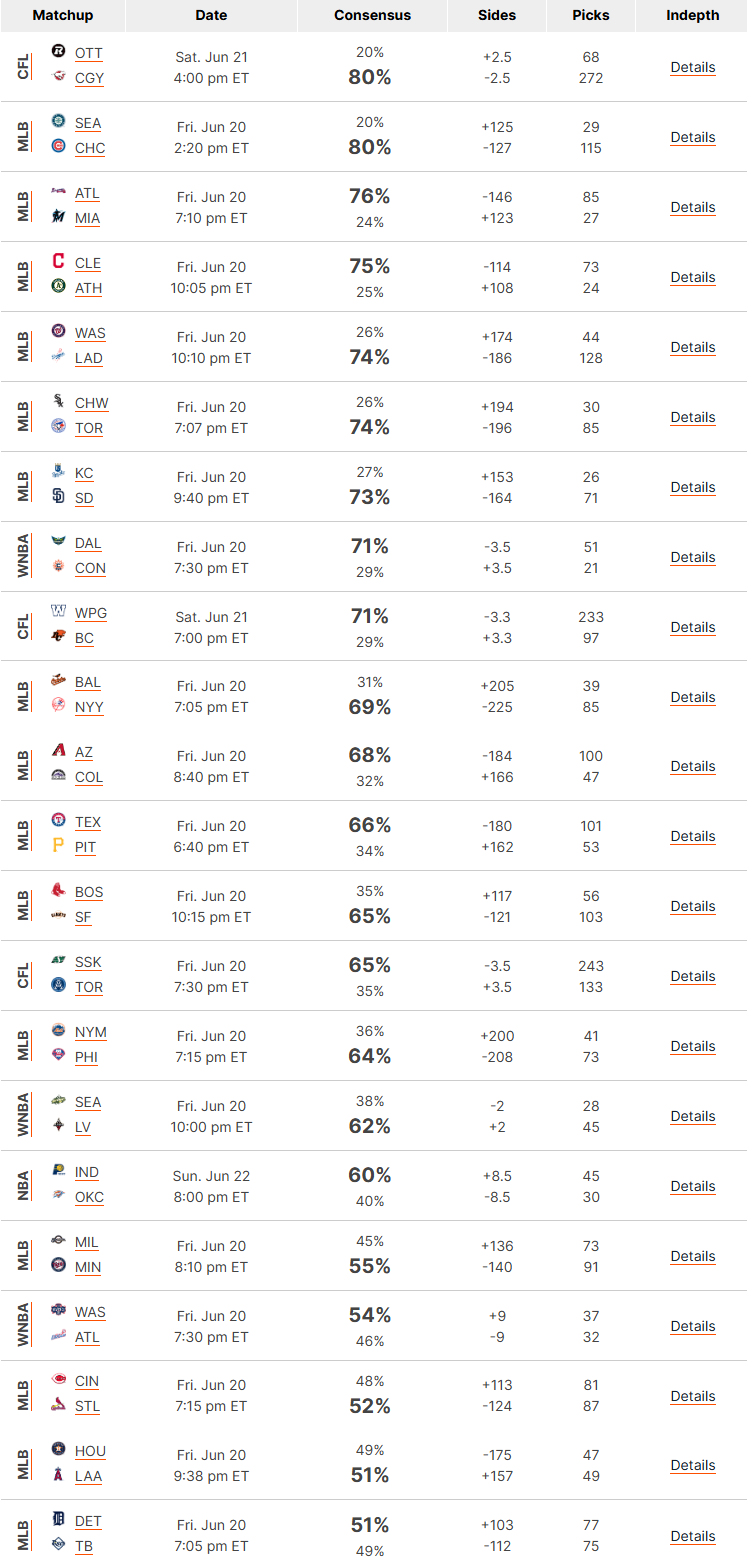
Task: Open the LAD team link
Action: pyautogui.click(x=89, y=358)
